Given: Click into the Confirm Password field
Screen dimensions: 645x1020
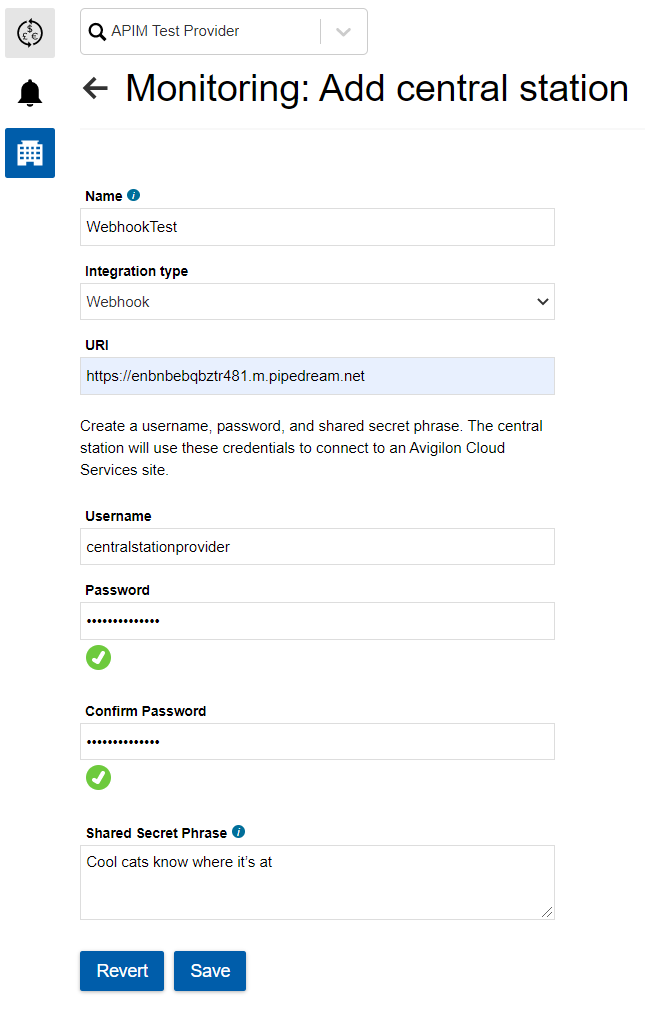Looking at the screenshot, I should (317, 741).
